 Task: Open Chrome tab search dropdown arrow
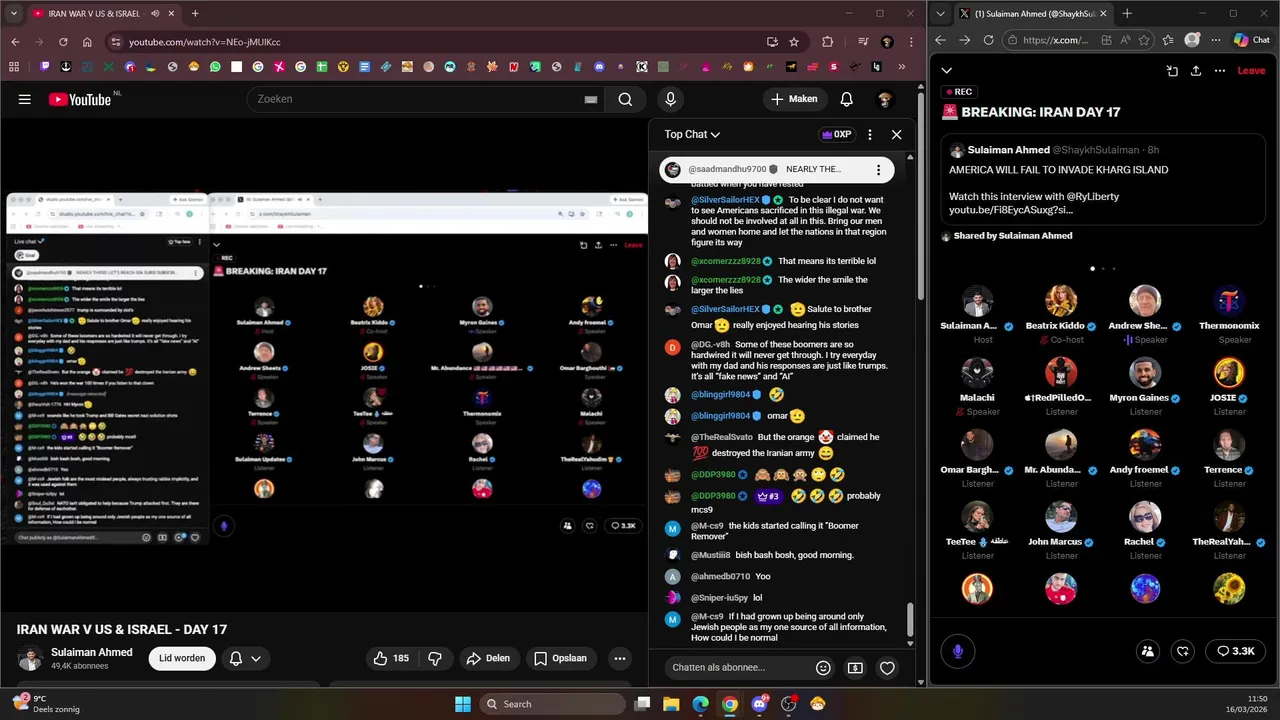click(x=15, y=14)
